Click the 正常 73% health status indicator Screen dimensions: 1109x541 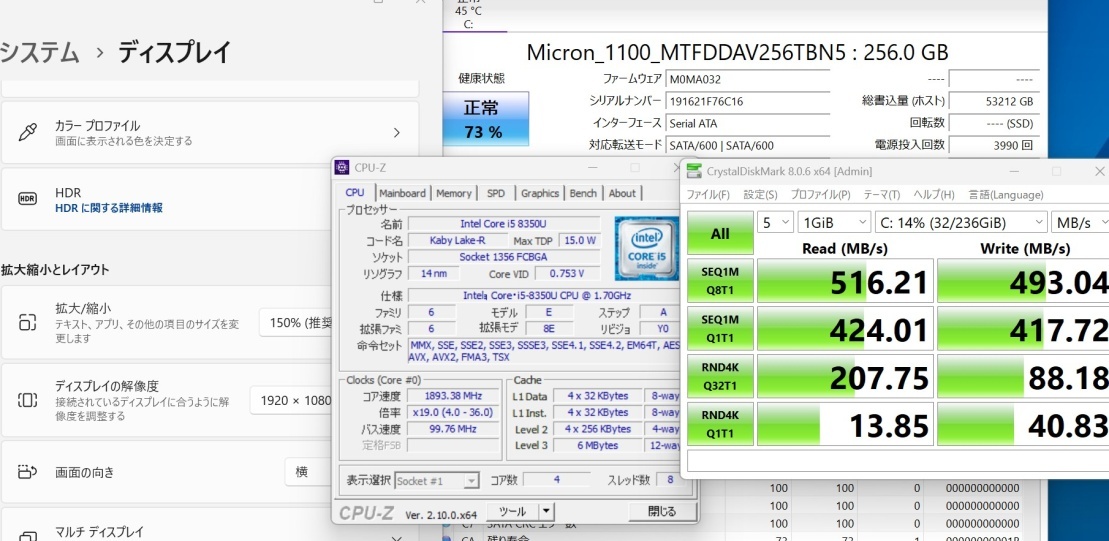[x=483, y=119]
